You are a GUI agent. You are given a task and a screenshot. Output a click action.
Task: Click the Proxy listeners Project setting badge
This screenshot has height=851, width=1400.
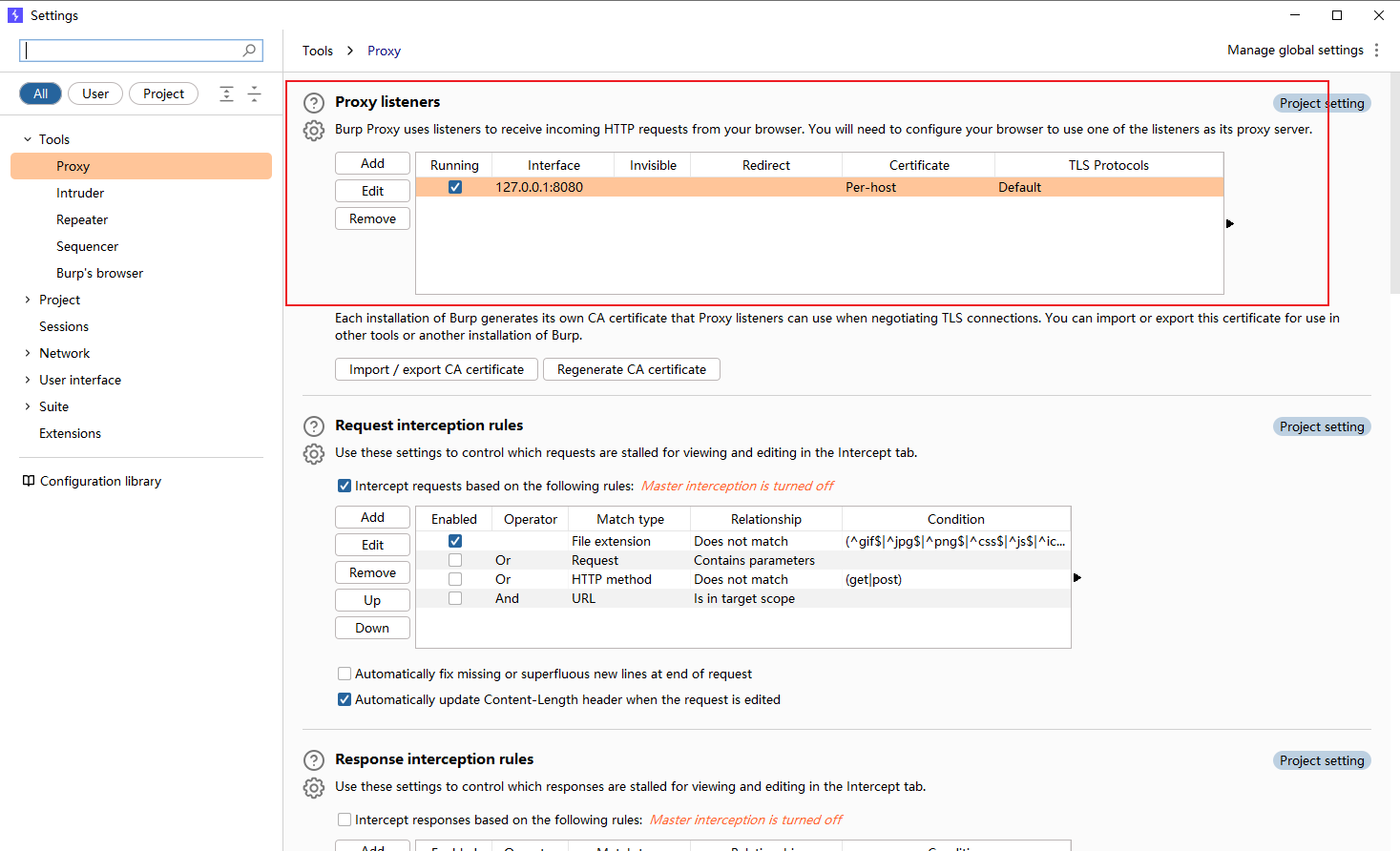[1322, 103]
